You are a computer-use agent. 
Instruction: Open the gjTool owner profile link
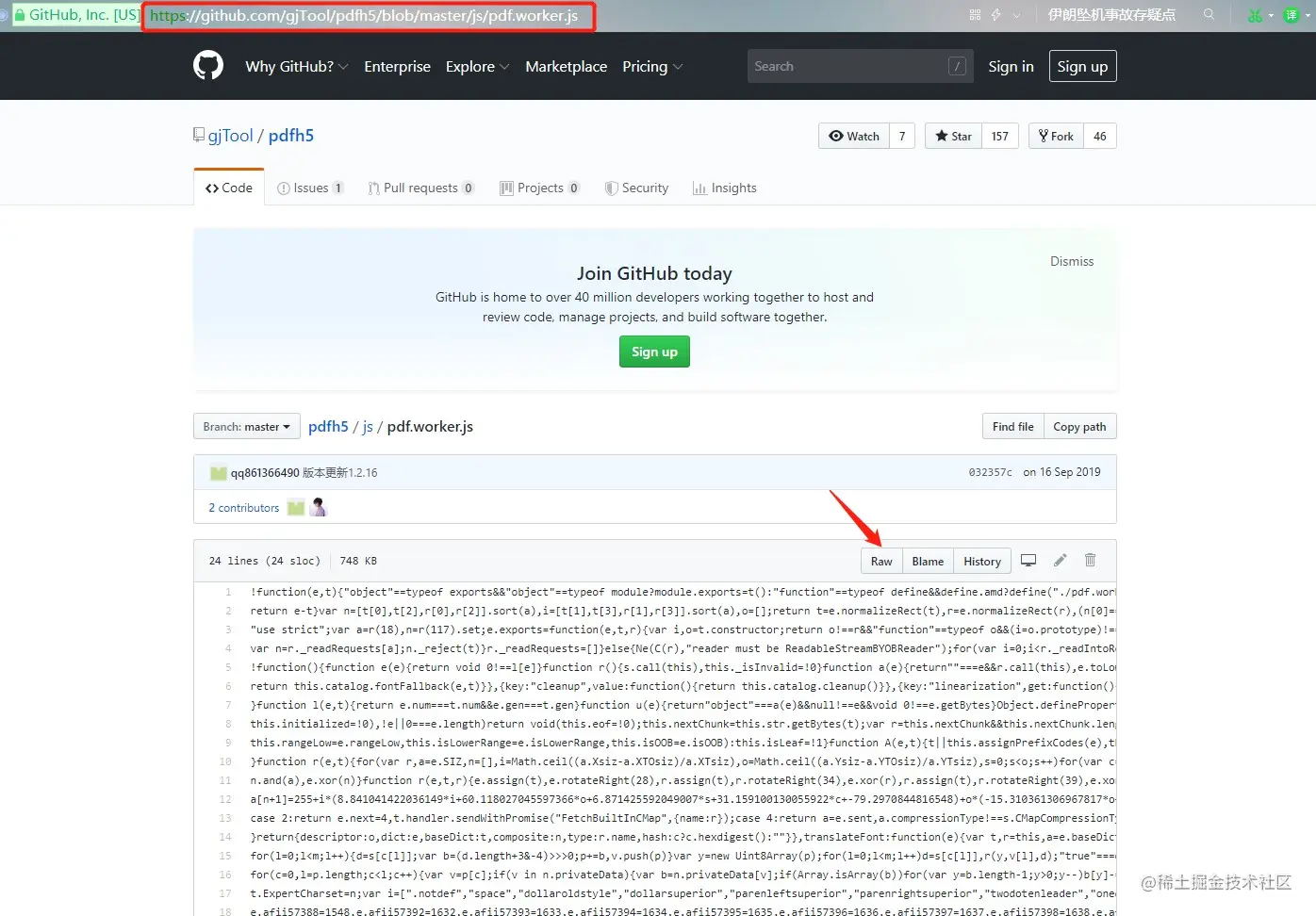pos(230,136)
